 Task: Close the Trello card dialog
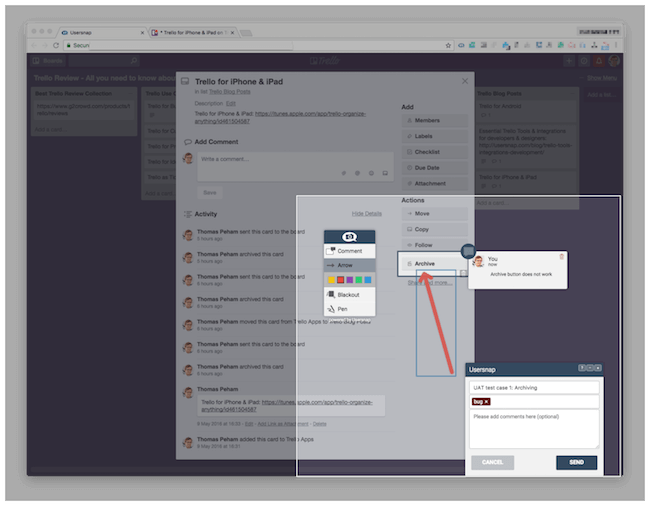464,81
